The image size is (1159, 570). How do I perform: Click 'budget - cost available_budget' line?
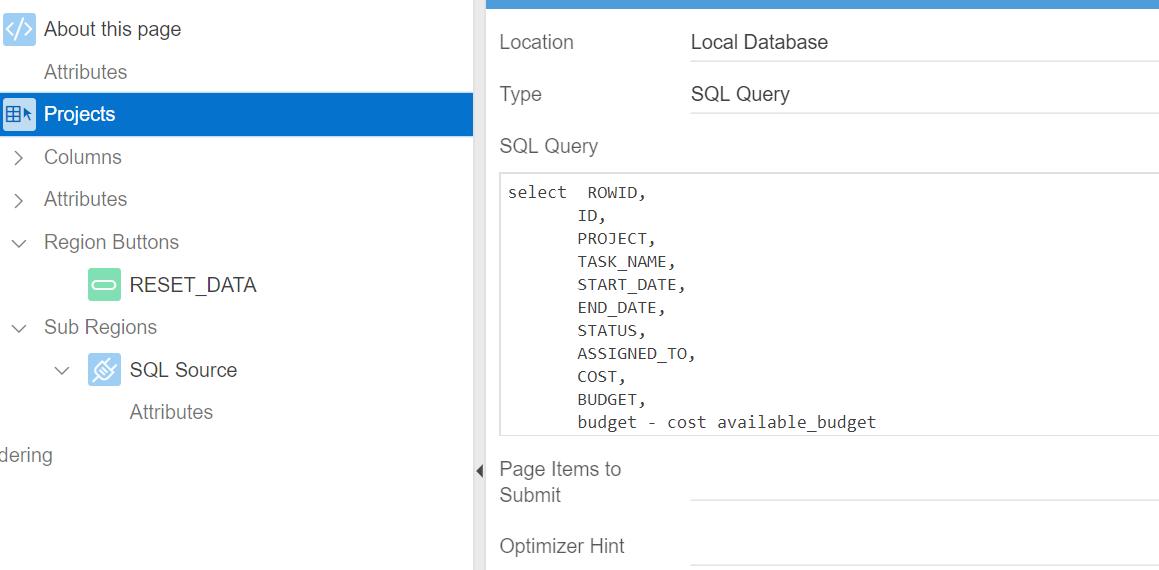(727, 423)
